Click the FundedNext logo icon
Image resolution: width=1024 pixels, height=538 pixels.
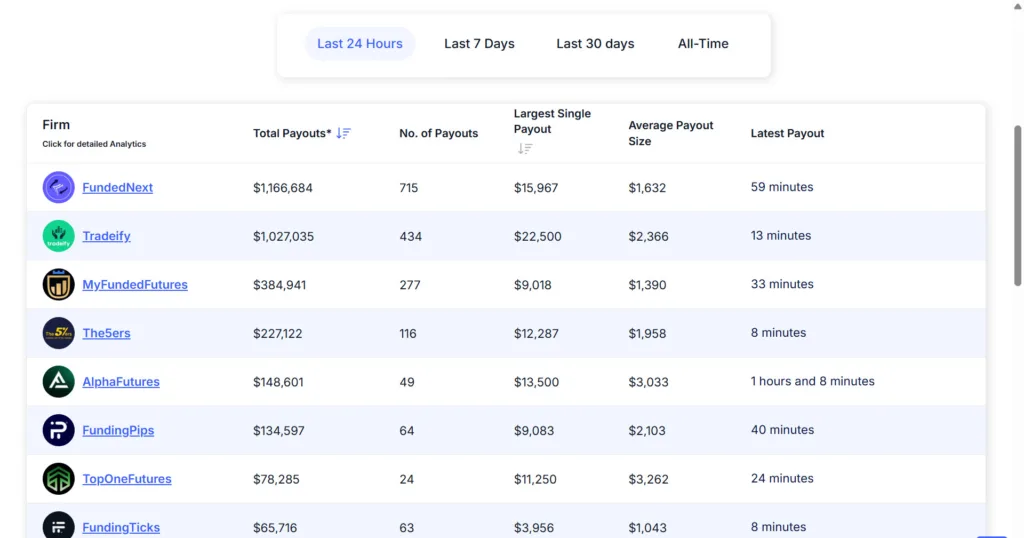(x=59, y=188)
